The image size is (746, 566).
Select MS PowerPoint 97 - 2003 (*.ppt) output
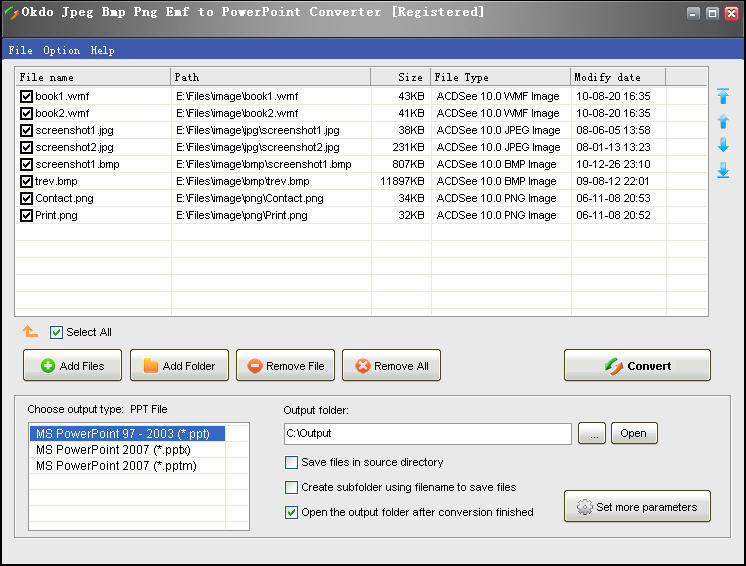tap(127, 434)
